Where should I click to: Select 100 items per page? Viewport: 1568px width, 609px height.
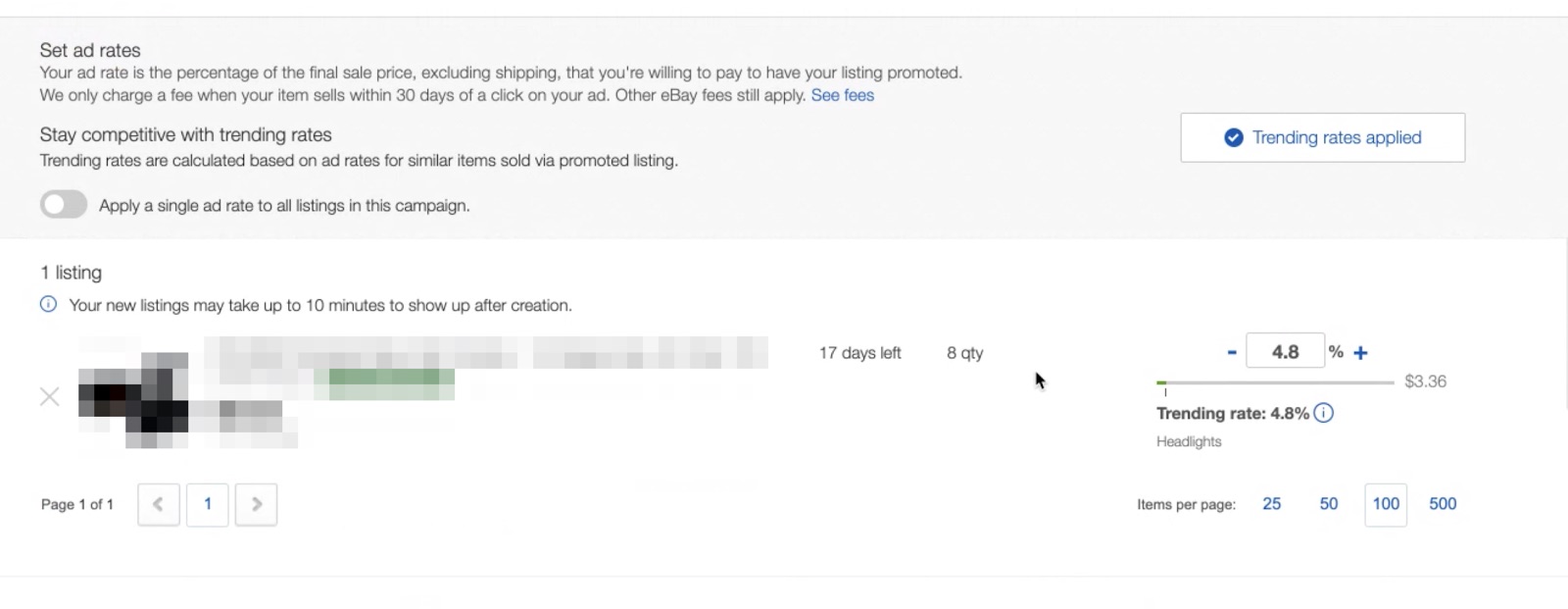tap(1385, 504)
